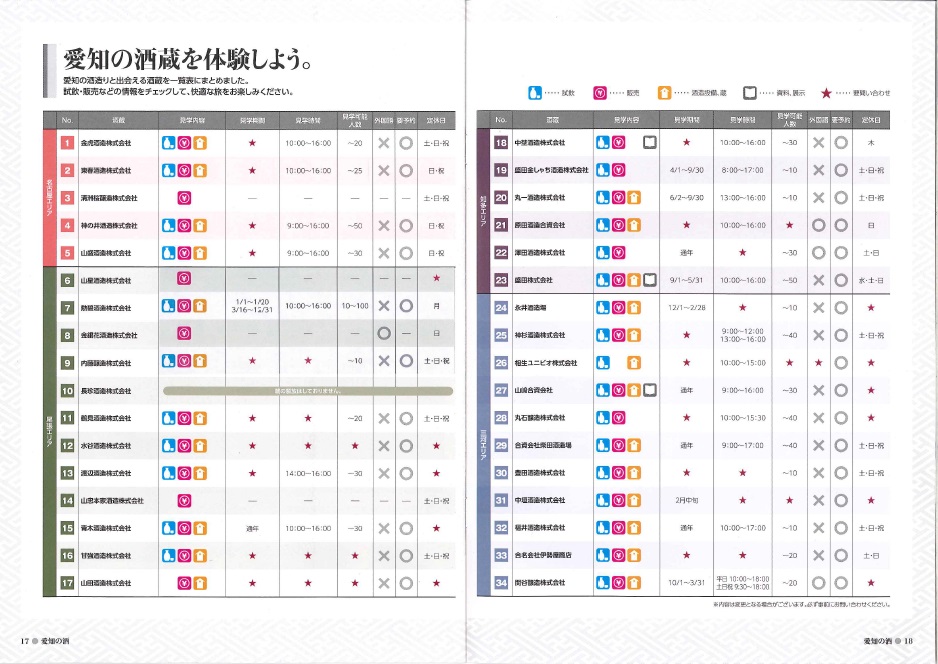Click the pink yen icon in row No. 2
The width and height of the screenshot is (938, 664).
[x=184, y=170]
